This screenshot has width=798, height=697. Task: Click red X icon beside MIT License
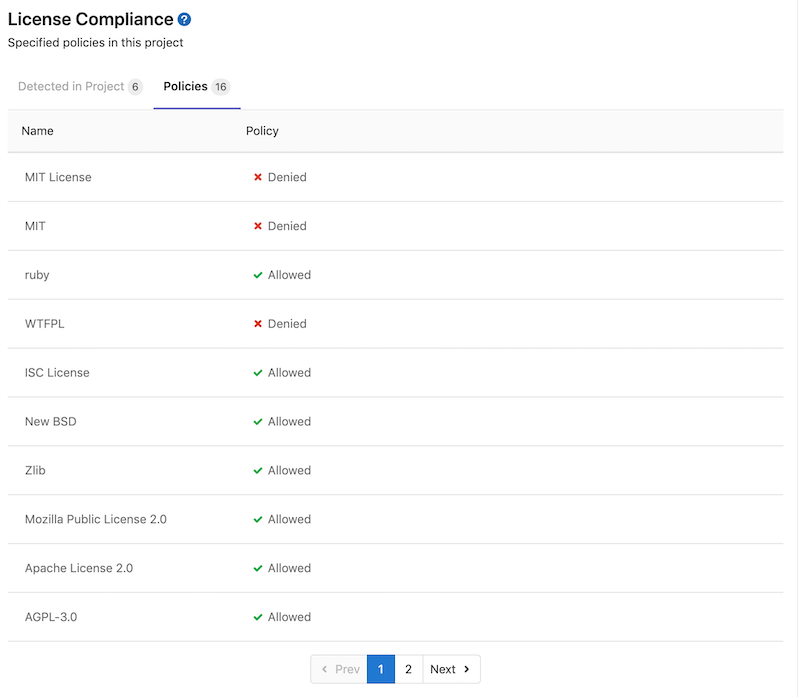[258, 177]
